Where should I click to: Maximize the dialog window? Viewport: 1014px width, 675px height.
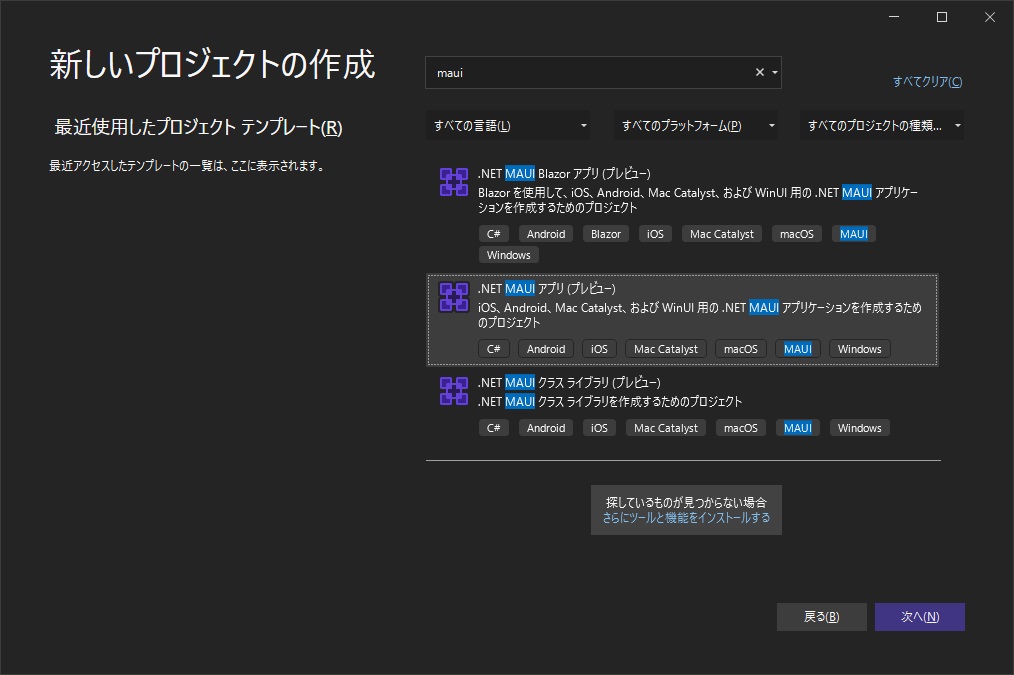[942, 17]
